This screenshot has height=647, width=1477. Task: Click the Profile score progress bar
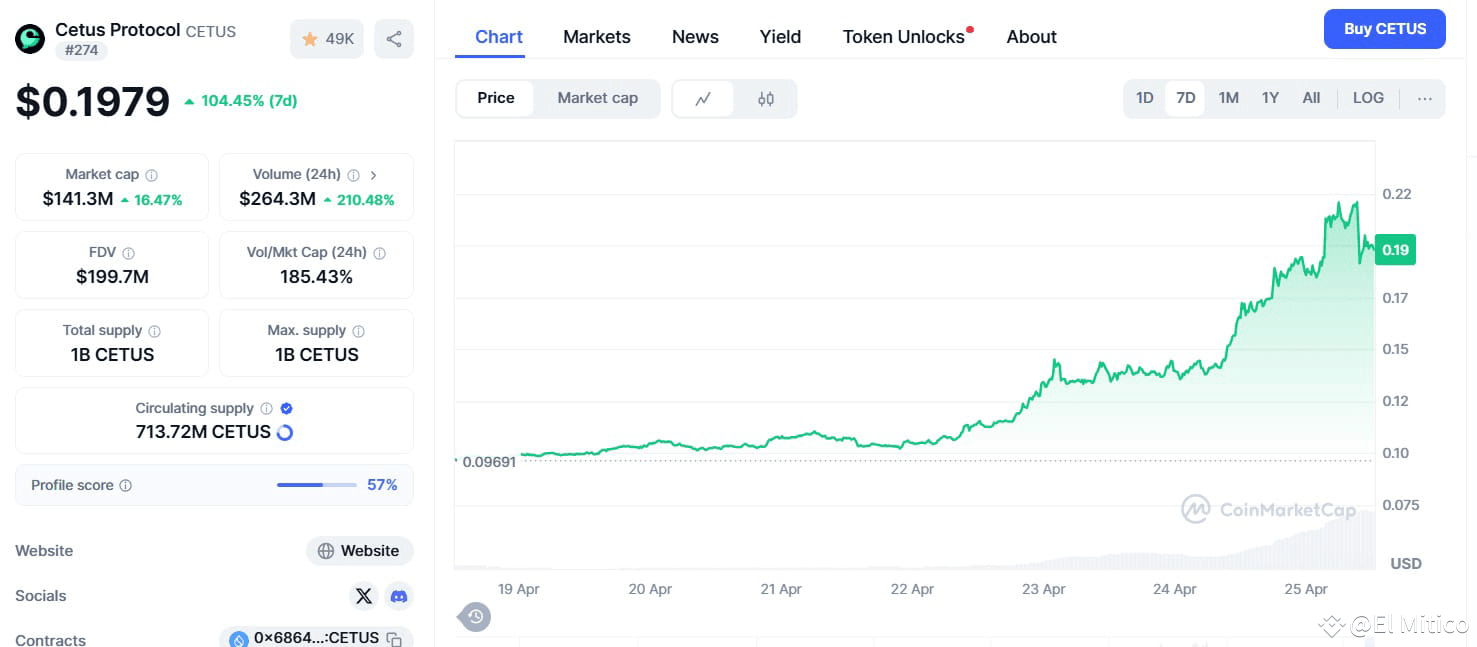pyautogui.click(x=317, y=485)
